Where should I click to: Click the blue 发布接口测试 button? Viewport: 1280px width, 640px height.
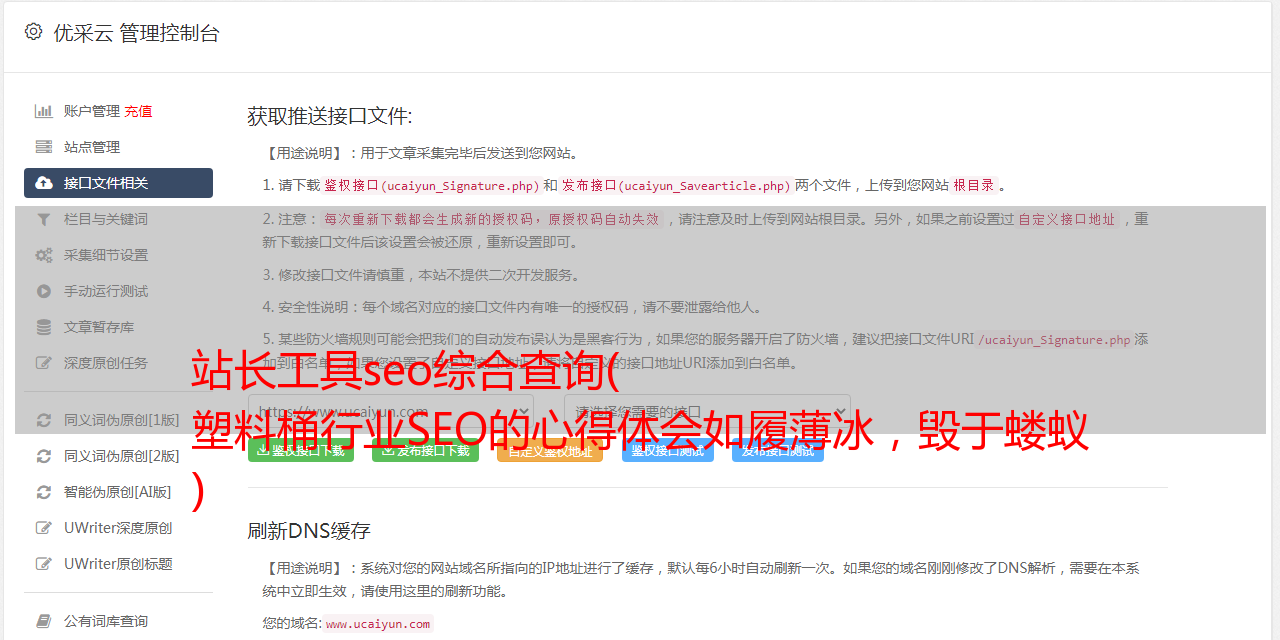pos(778,450)
